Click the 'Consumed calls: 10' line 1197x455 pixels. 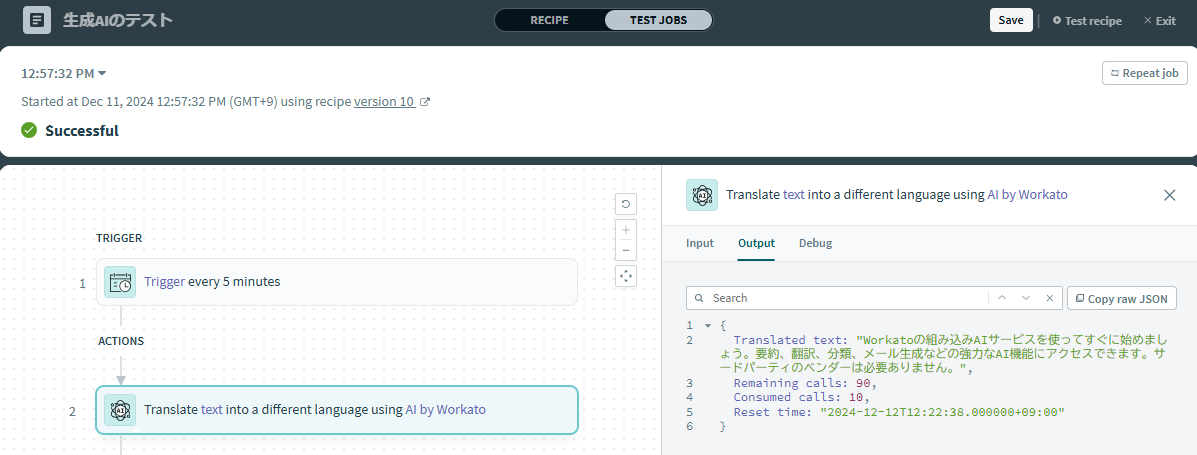tap(802, 398)
